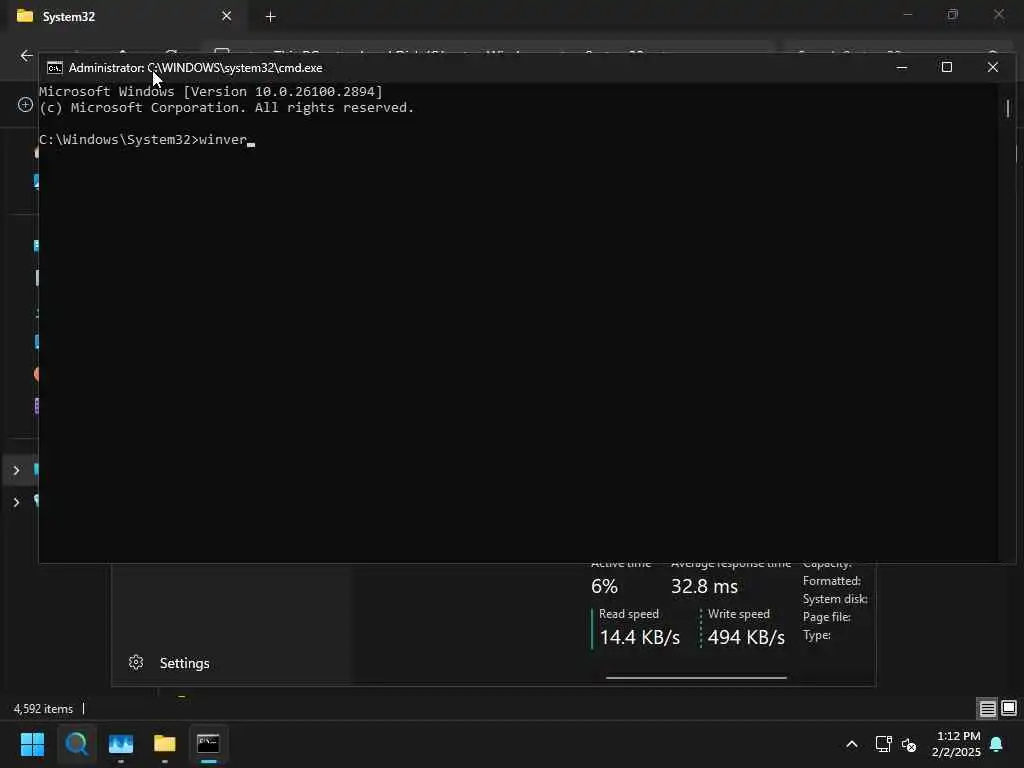Click the Write speed 494 KB/s value

click(746, 637)
